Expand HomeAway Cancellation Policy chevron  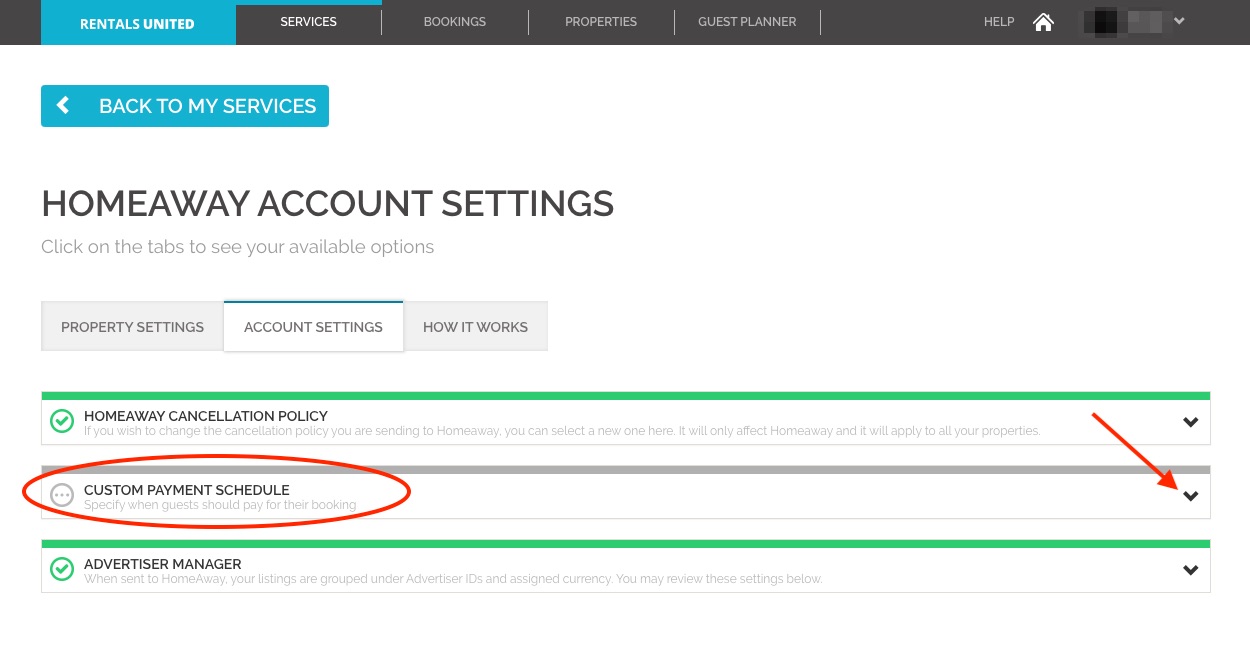click(1190, 422)
